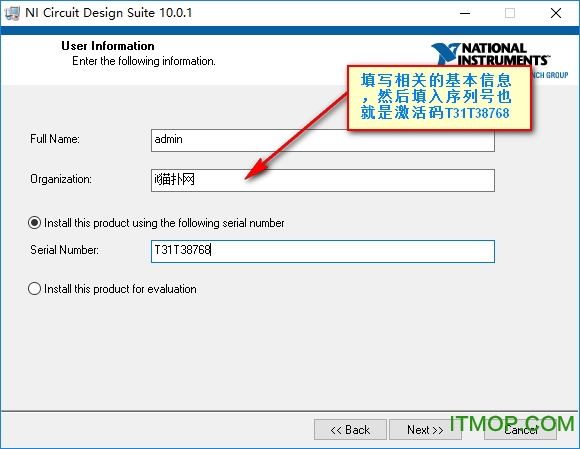Click the Full Name input field
580x449 pixels.
[323, 140]
